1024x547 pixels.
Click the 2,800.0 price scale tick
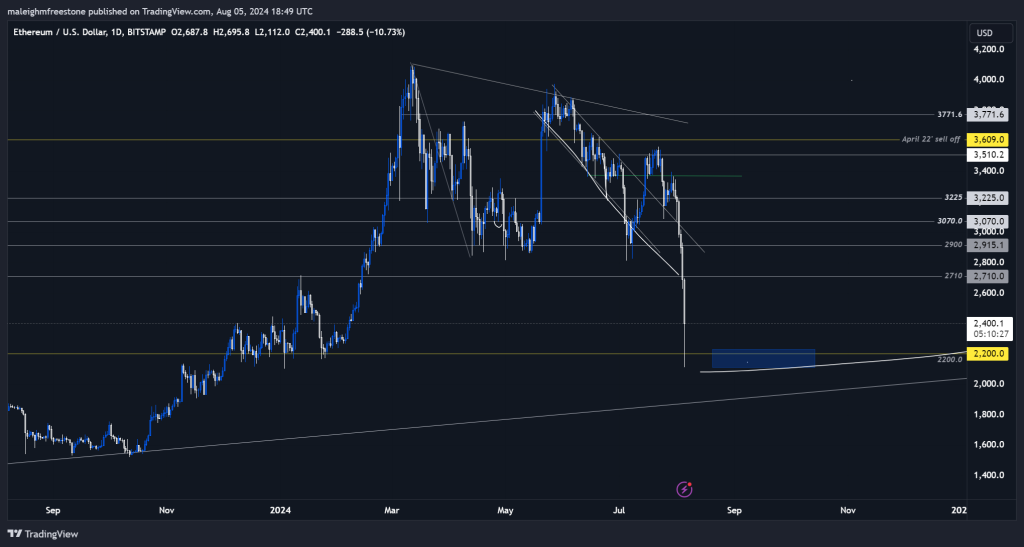987,262
